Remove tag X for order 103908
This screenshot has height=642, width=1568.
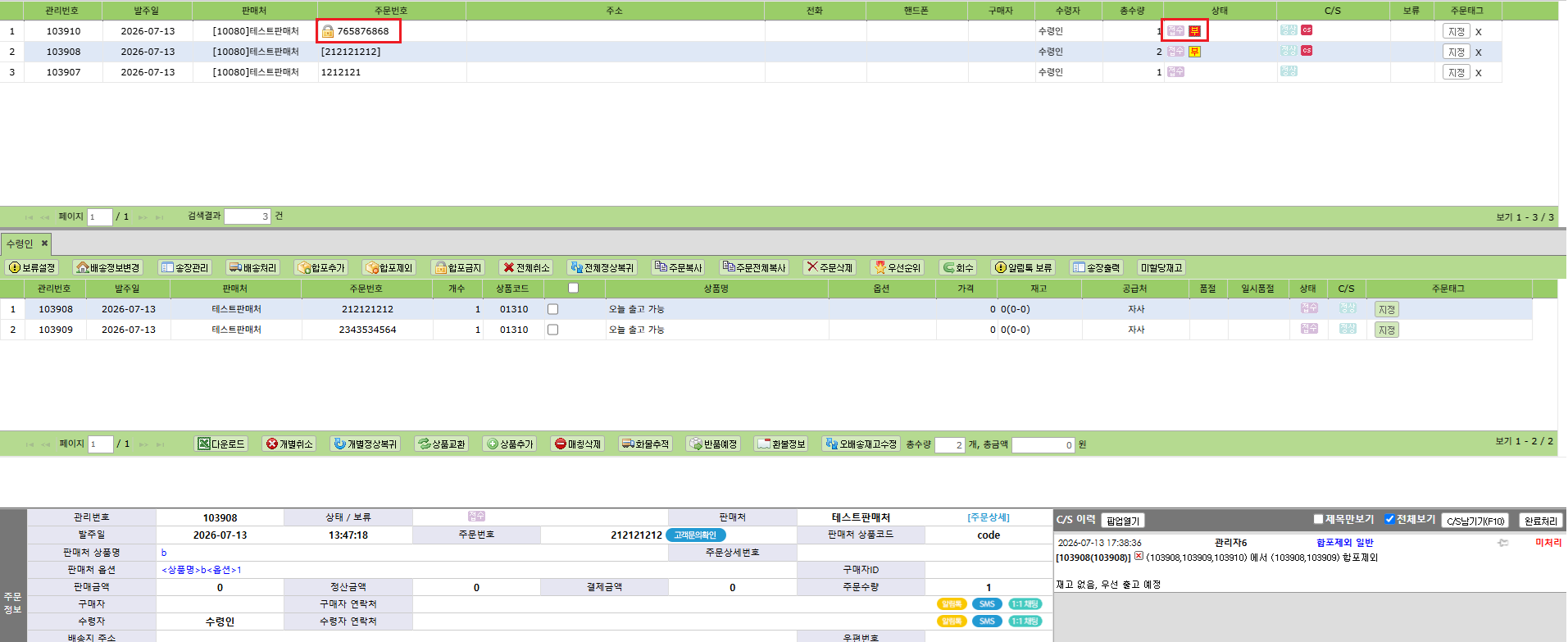(1479, 52)
